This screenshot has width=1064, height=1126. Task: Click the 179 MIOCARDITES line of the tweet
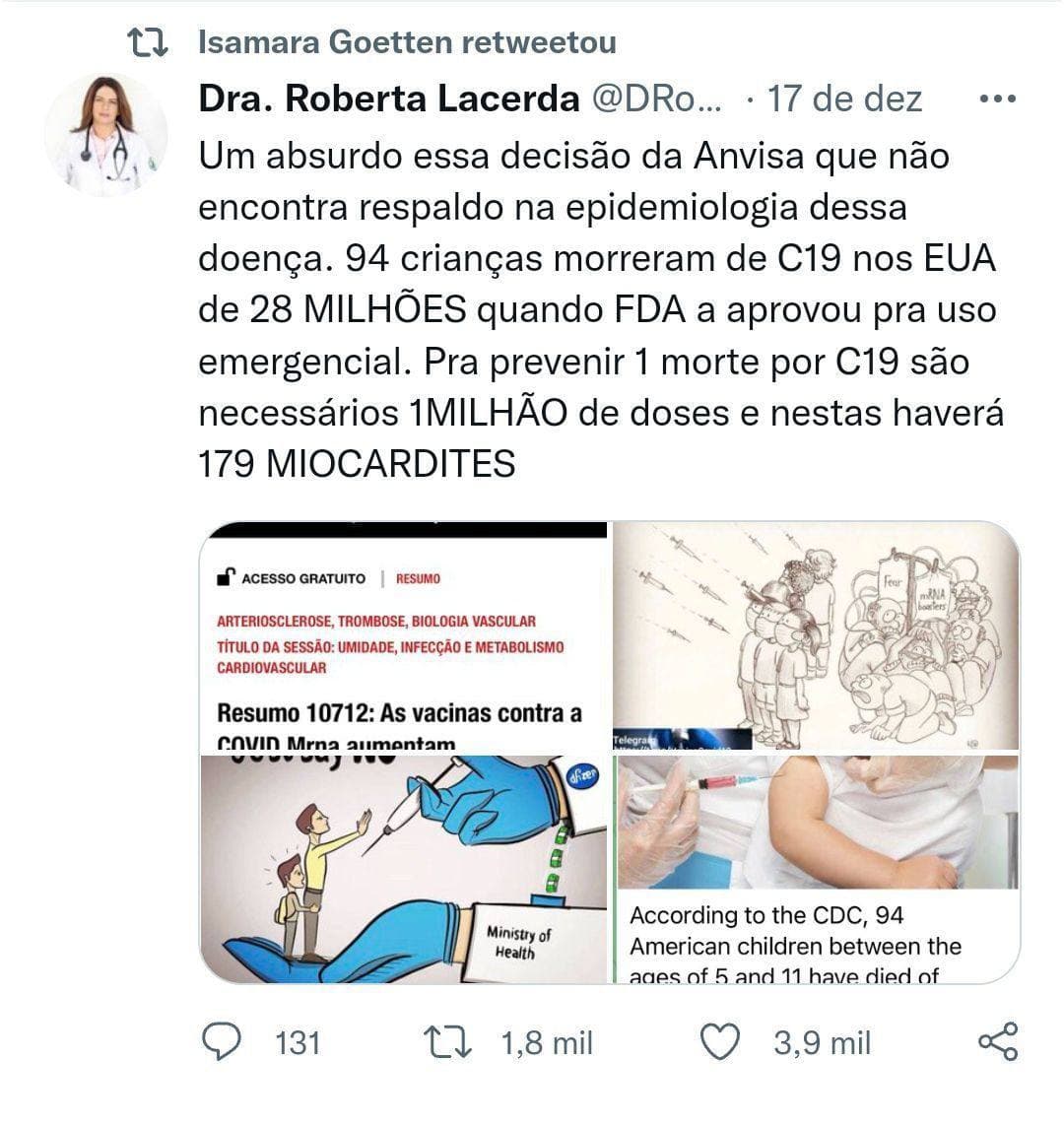pos(357,464)
